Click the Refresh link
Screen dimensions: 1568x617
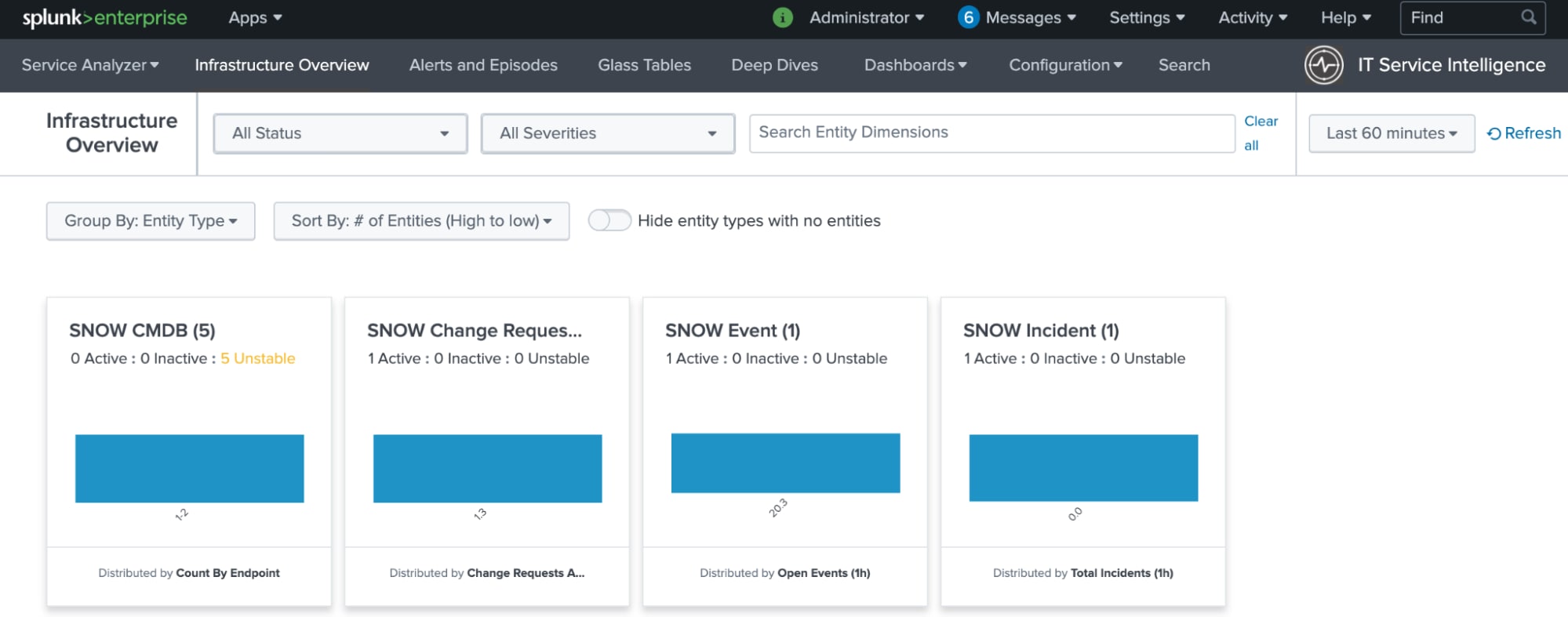click(x=1523, y=133)
